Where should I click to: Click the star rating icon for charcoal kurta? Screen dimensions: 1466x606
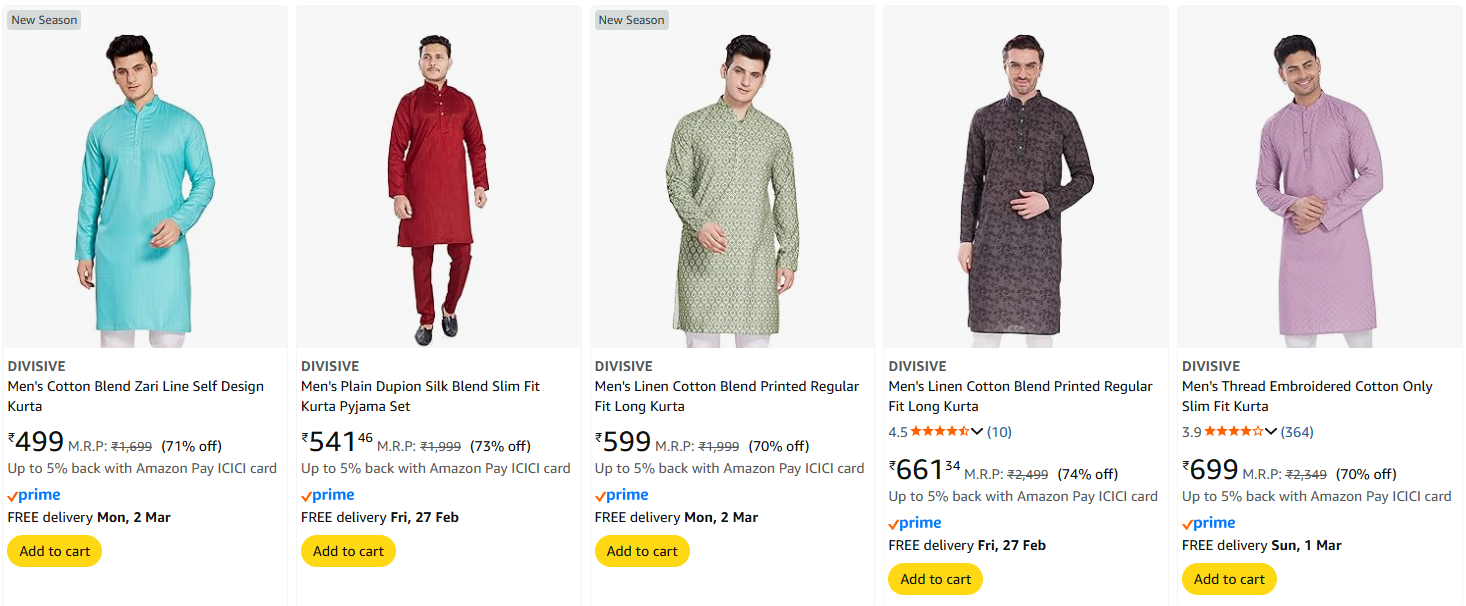pos(939,432)
